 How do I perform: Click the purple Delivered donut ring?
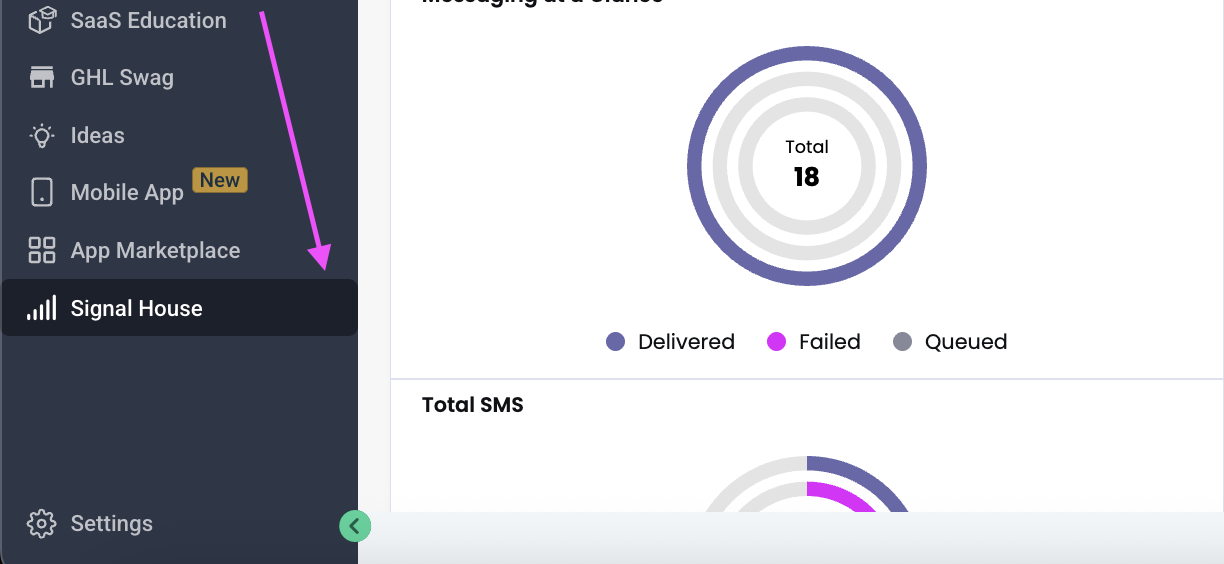[x=694, y=166]
